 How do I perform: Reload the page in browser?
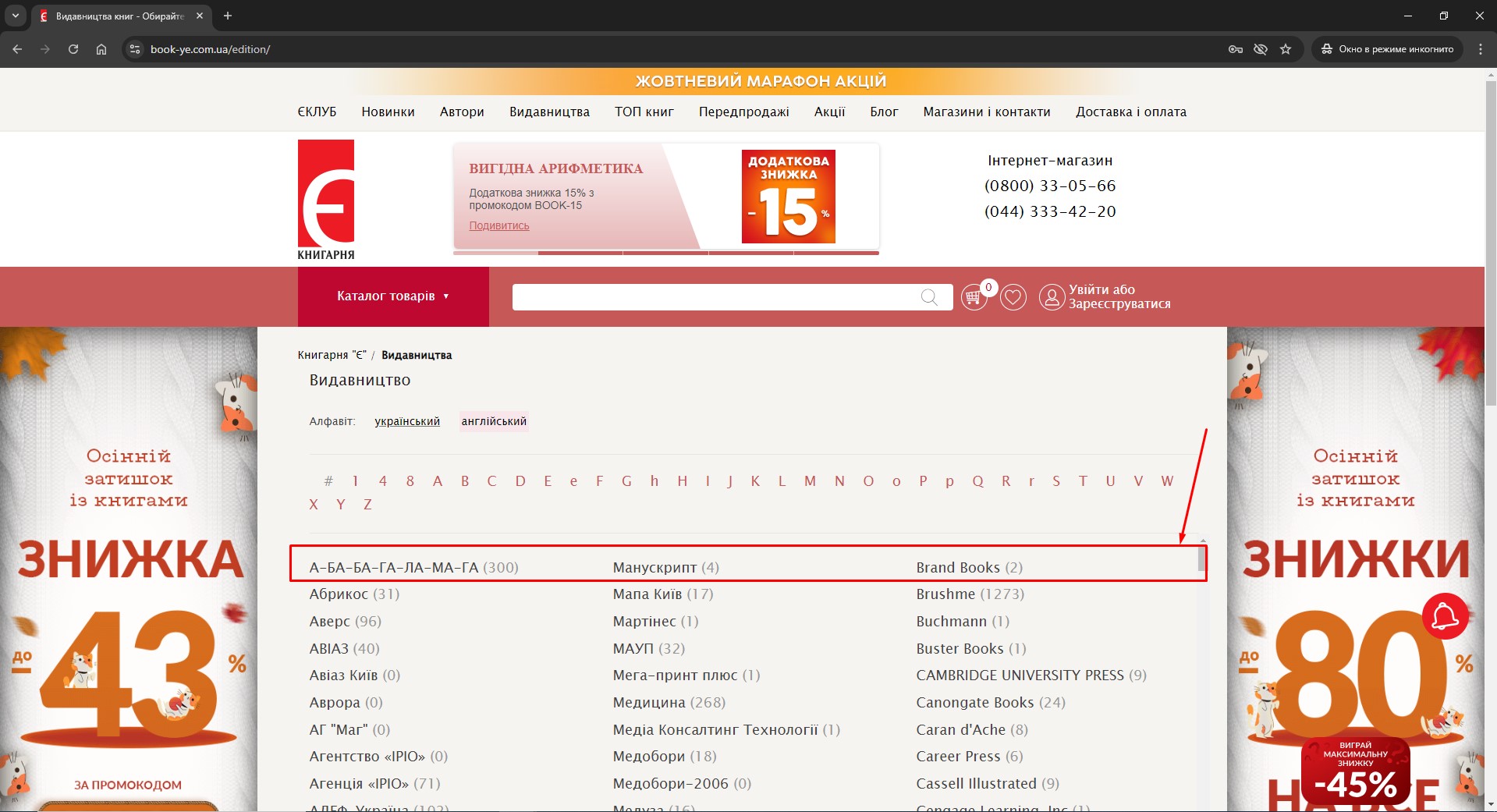[x=73, y=49]
